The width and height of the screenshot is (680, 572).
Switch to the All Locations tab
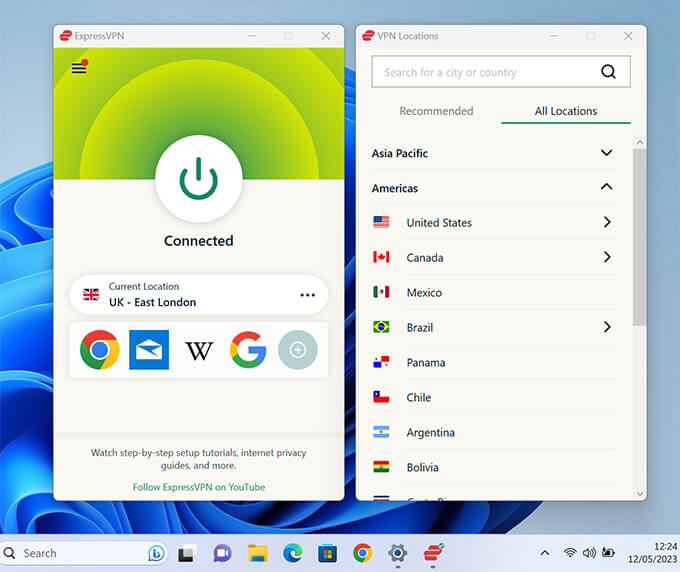(x=566, y=111)
